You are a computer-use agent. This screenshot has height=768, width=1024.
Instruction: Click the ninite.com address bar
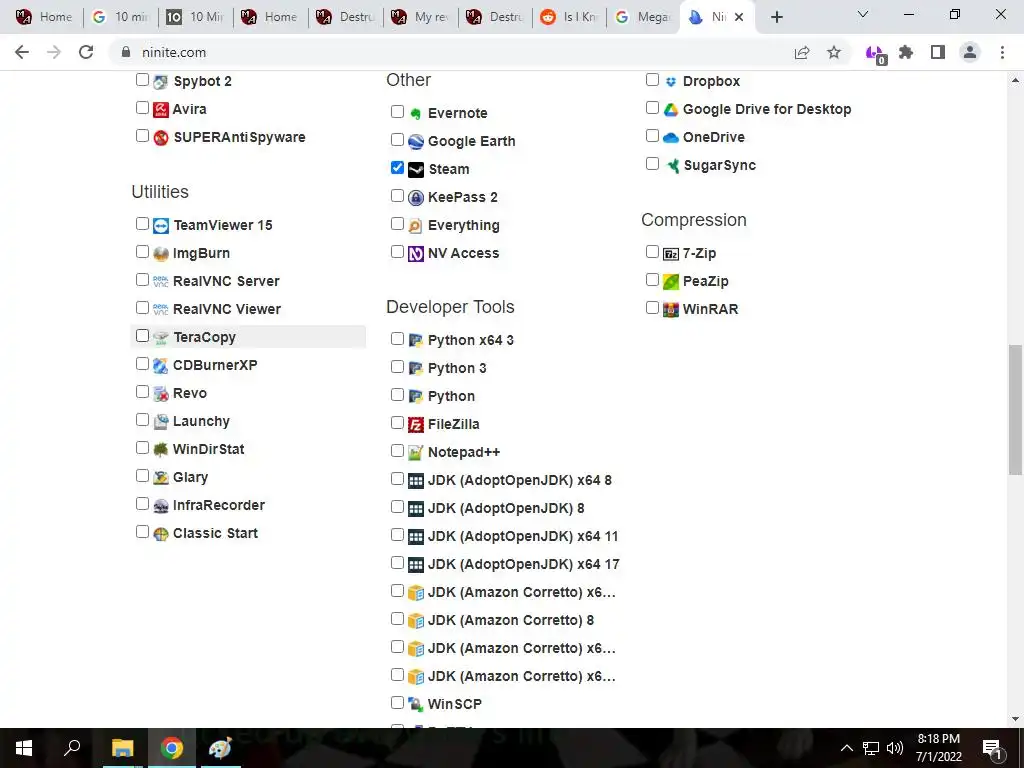[451, 52]
